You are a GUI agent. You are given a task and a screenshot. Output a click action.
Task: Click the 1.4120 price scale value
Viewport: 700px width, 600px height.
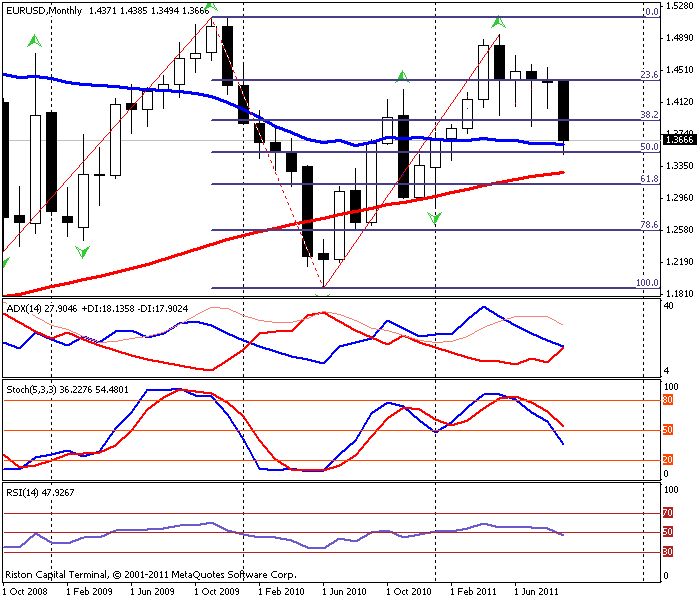pos(679,102)
